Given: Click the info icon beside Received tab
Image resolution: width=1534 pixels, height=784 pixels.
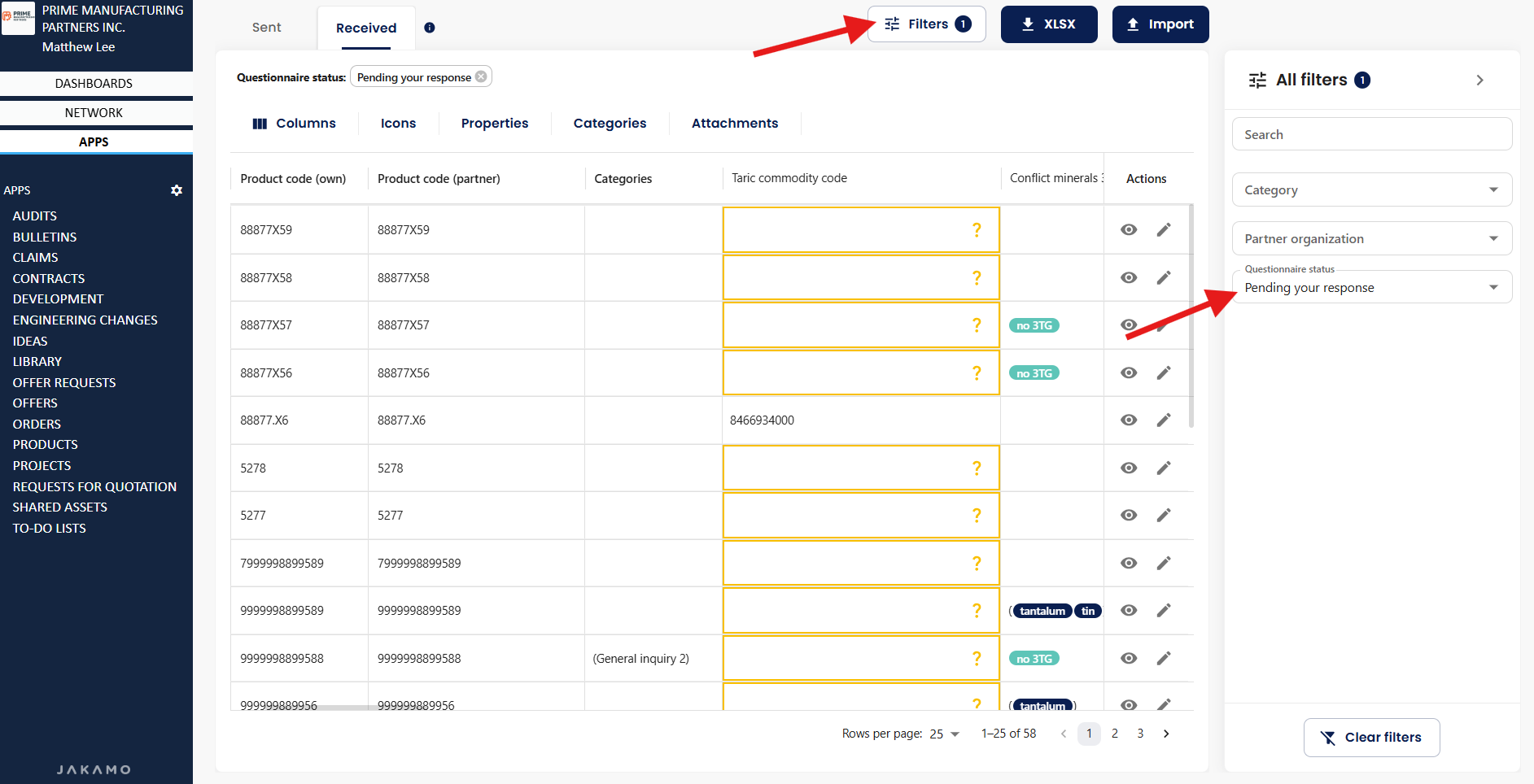Looking at the screenshot, I should (430, 28).
